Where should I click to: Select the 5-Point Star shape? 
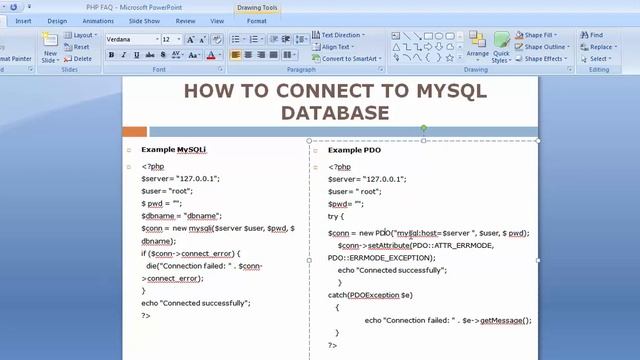click(x=449, y=58)
